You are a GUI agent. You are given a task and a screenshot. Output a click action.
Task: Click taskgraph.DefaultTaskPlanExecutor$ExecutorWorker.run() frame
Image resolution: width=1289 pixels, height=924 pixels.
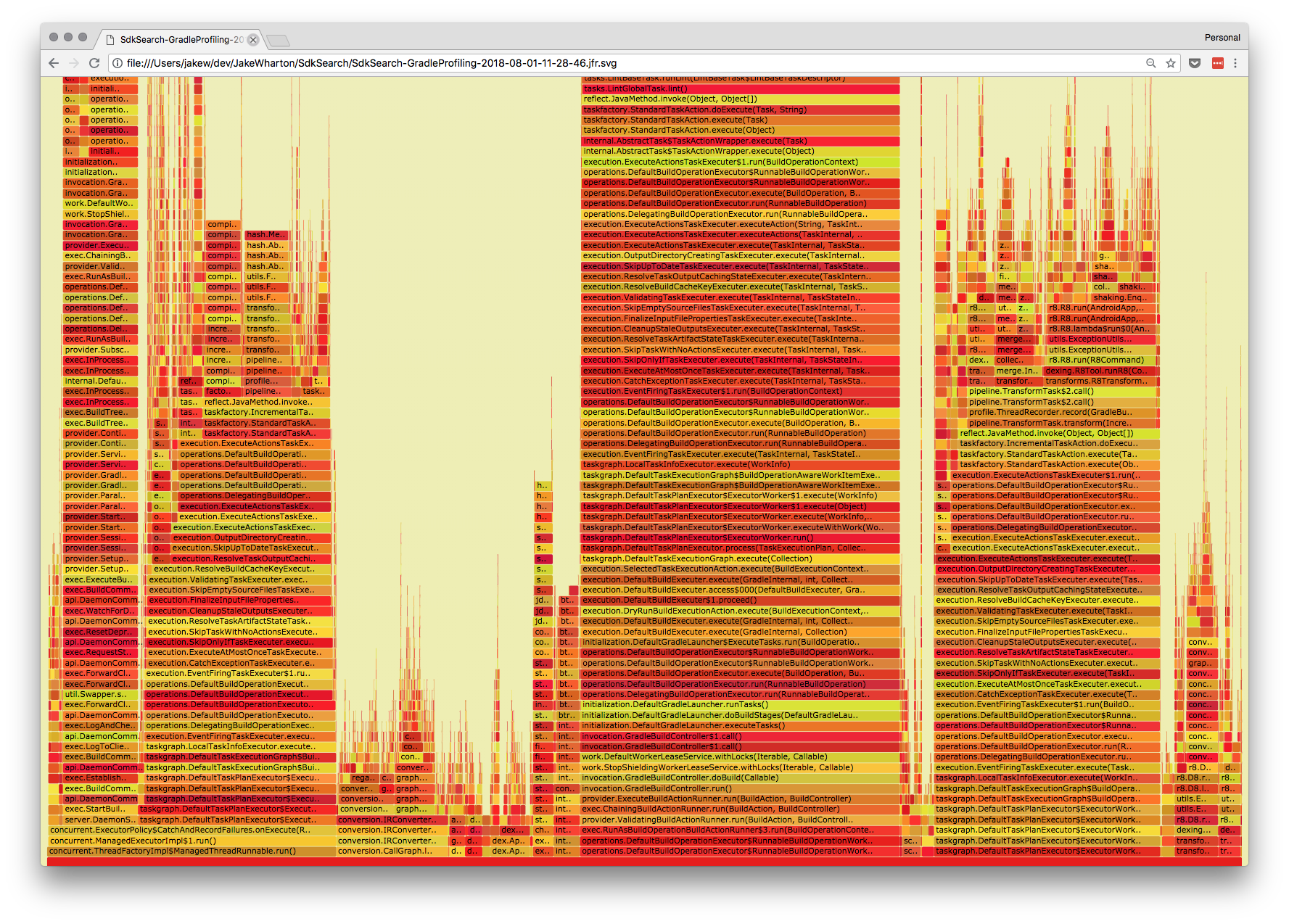pos(741,537)
